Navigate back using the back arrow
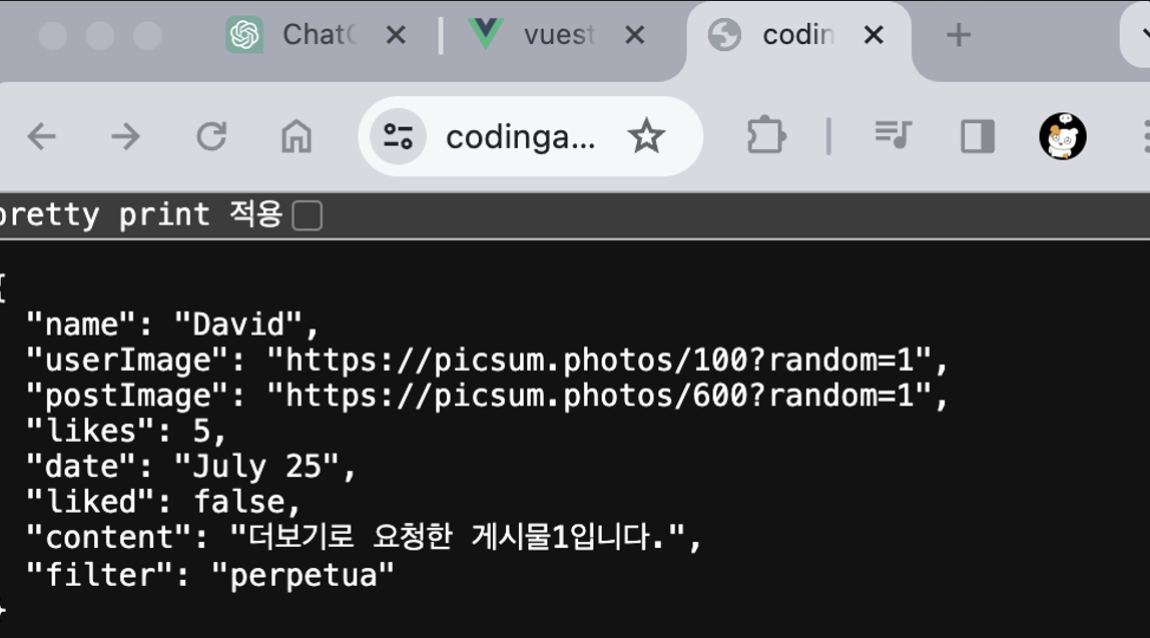Image resolution: width=1150 pixels, height=638 pixels. click(x=41, y=136)
